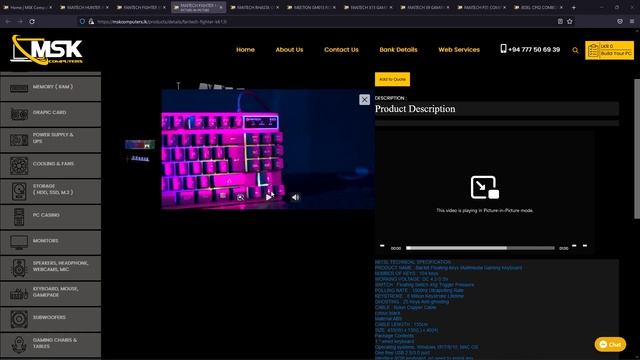Image resolution: width=640 pixels, height=360 pixels.
Task: Click the Build Your PC label
Action: click(616, 53)
